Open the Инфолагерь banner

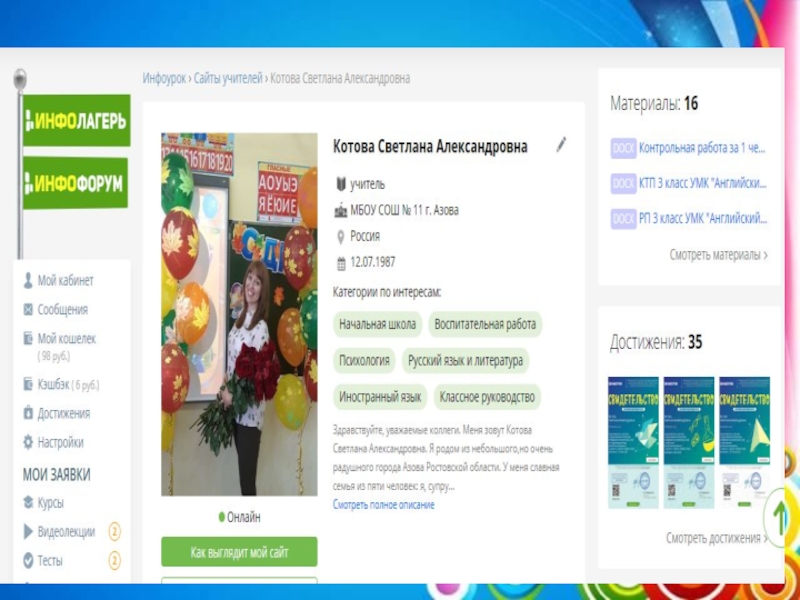[77, 120]
